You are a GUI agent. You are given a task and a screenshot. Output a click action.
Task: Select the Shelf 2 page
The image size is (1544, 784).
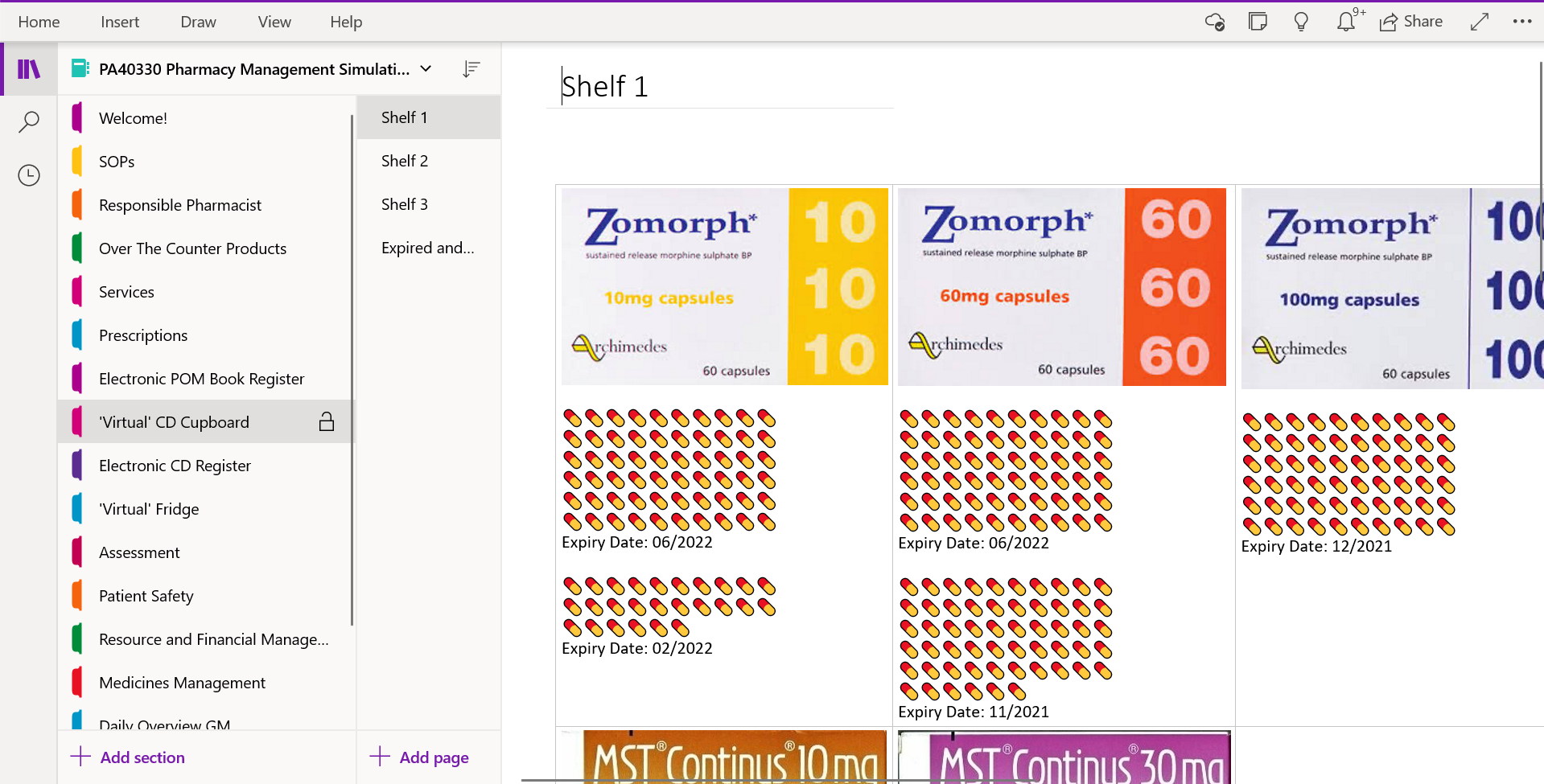click(x=429, y=161)
